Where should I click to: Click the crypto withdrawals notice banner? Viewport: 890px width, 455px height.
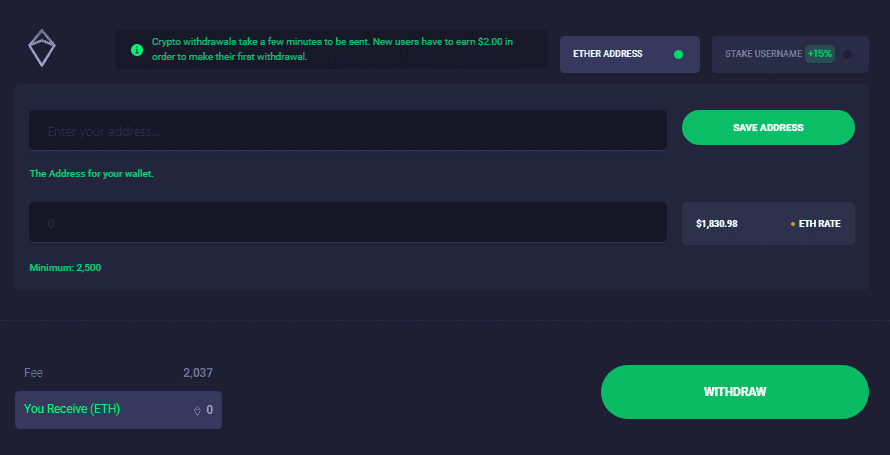[331, 50]
